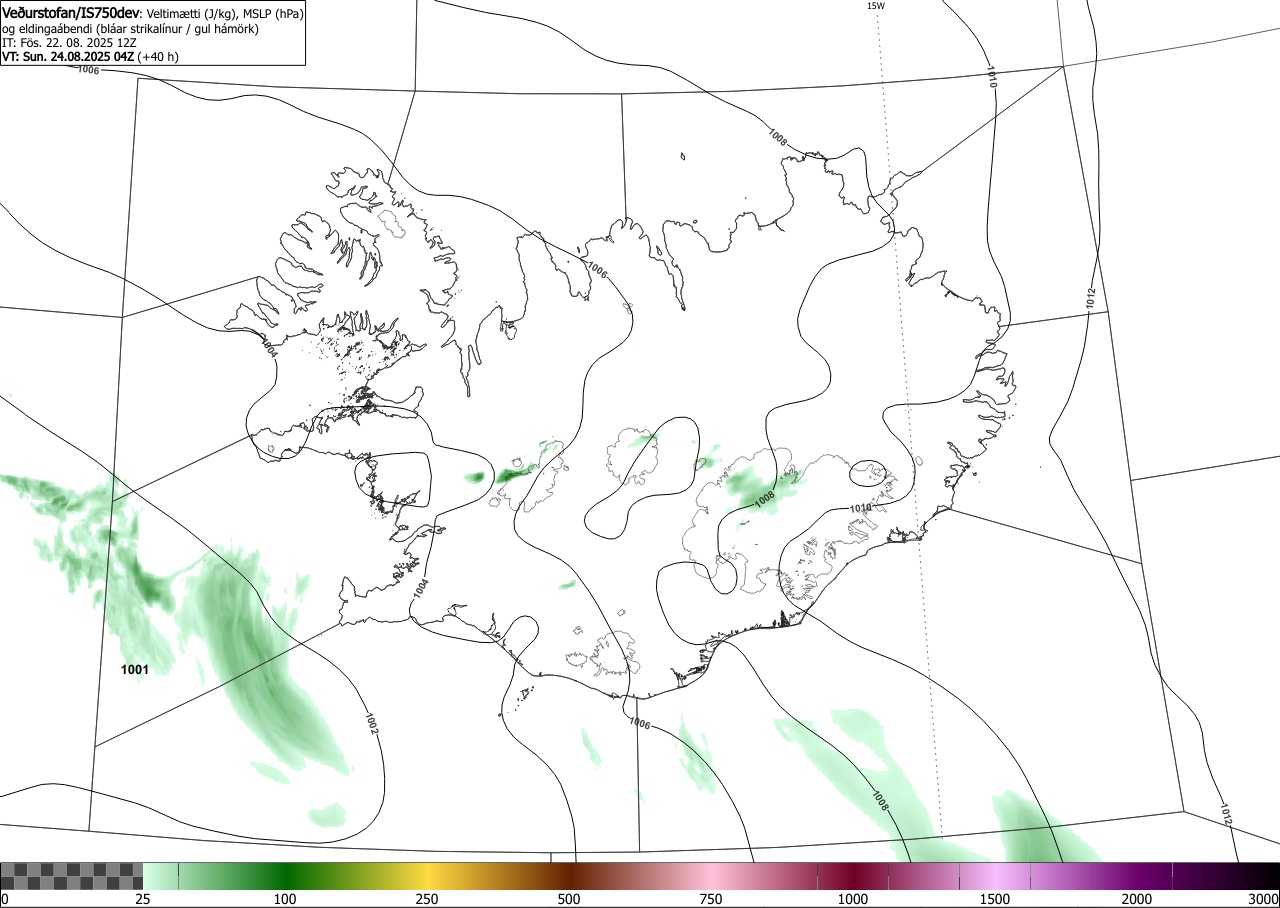The image size is (1280, 908).
Task: Click the 'IT: Fös. 22. 08. 2025 12Z' line
Action: [x=70, y=43]
